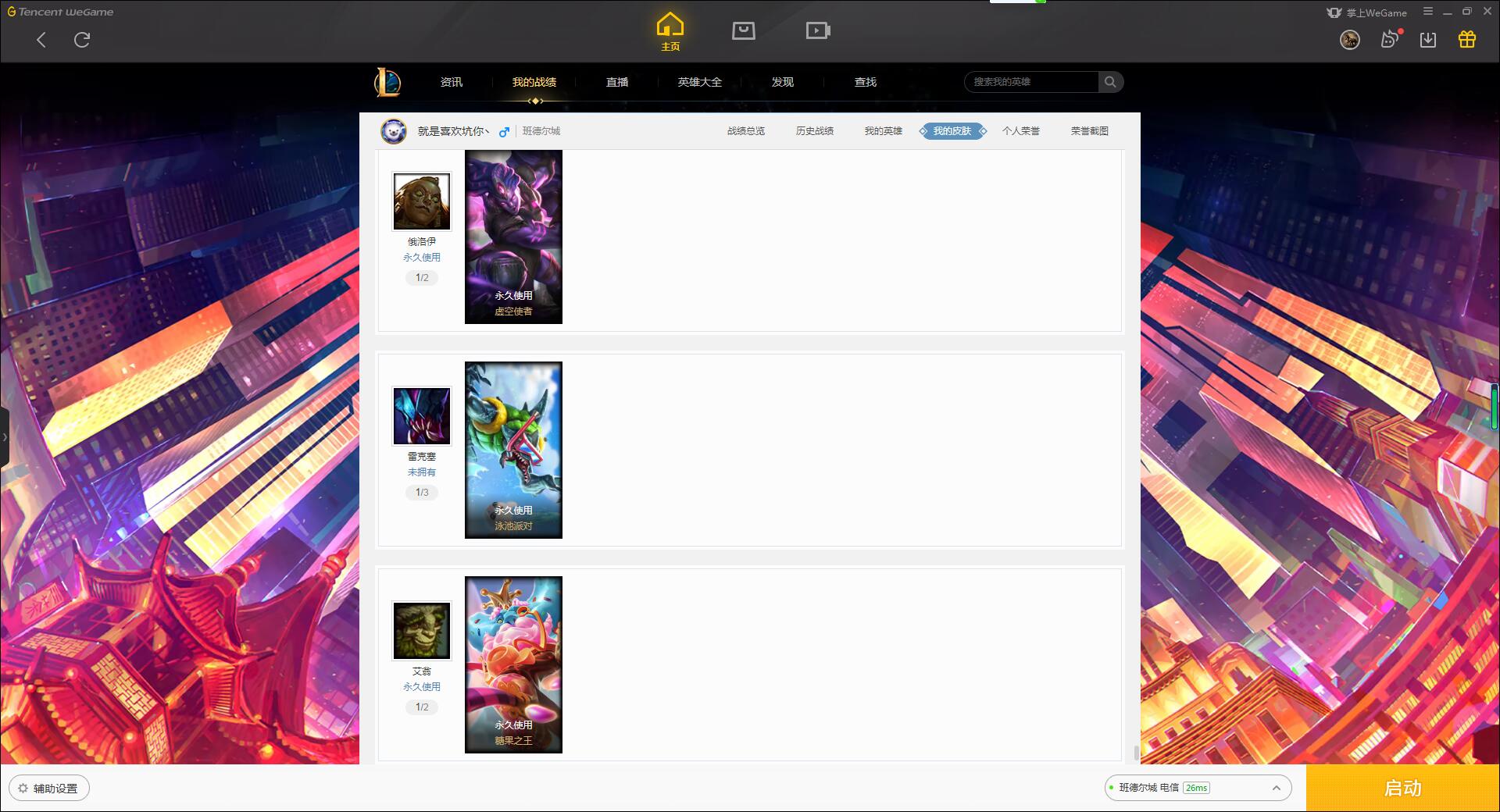This screenshot has height=812, width=1500.
Task: Click the 永久使用 label under 艾翁
Action: pos(422,686)
